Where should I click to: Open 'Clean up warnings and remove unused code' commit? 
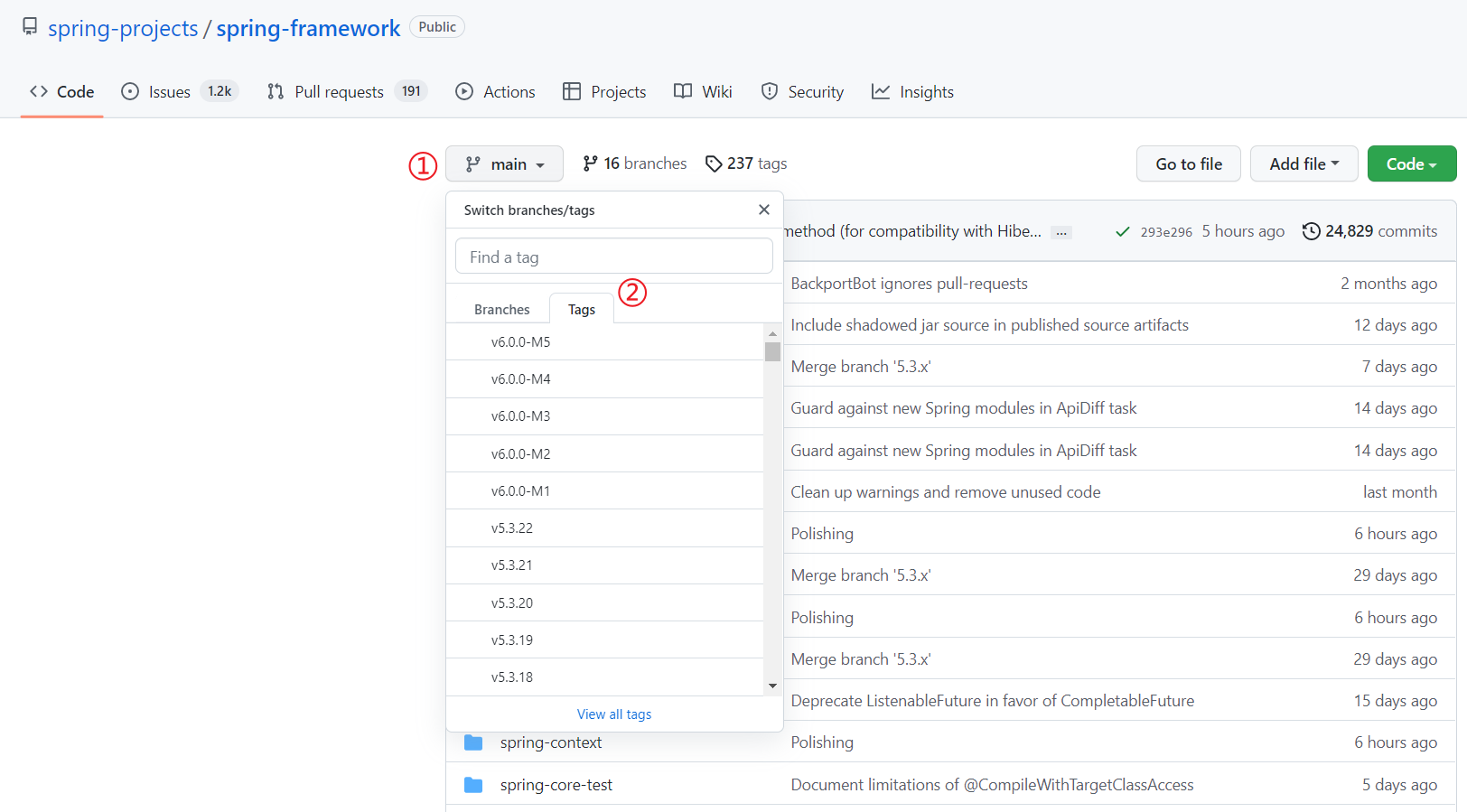pos(946,492)
